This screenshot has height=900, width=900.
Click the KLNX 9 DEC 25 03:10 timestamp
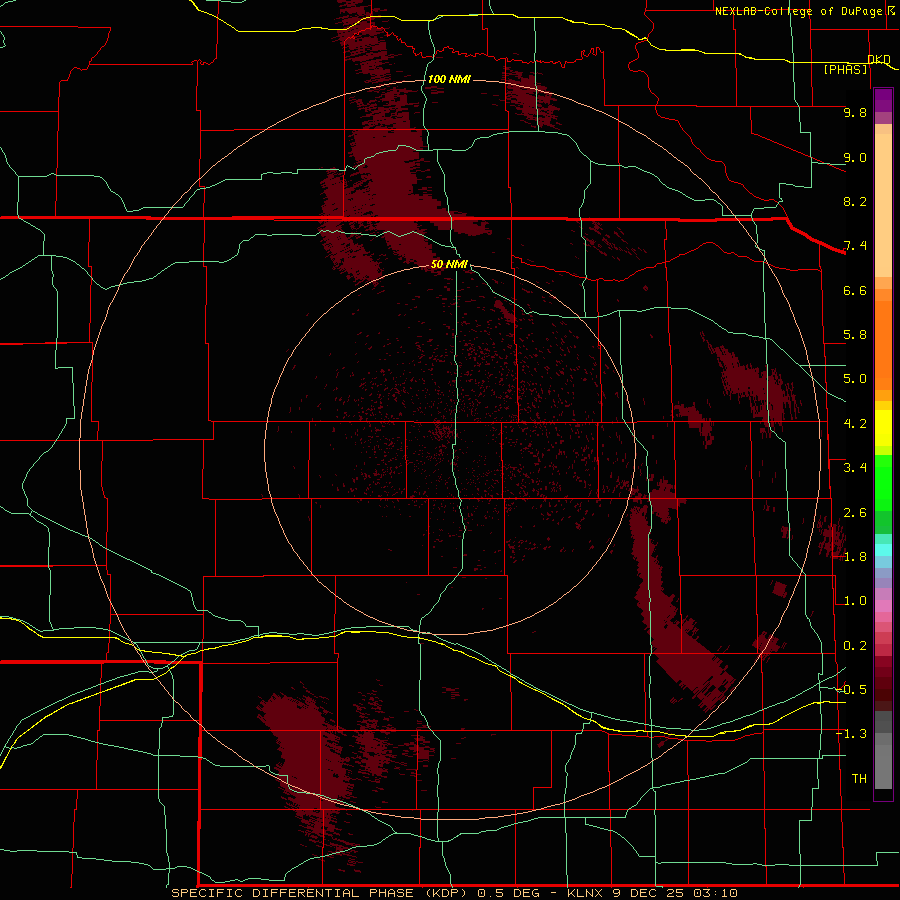(x=652, y=893)
